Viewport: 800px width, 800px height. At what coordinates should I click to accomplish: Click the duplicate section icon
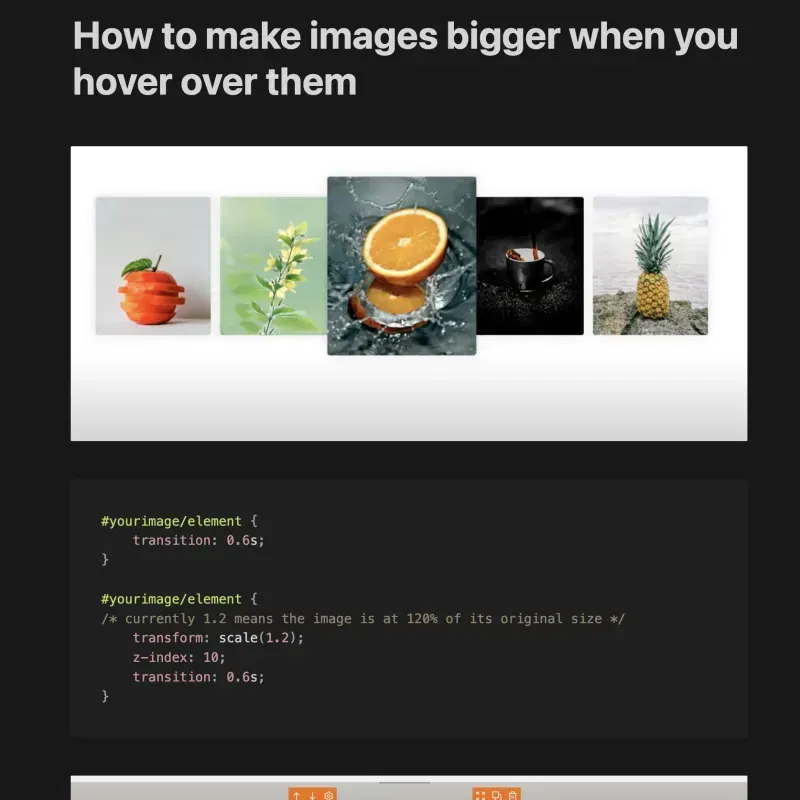tap(496, 795)
